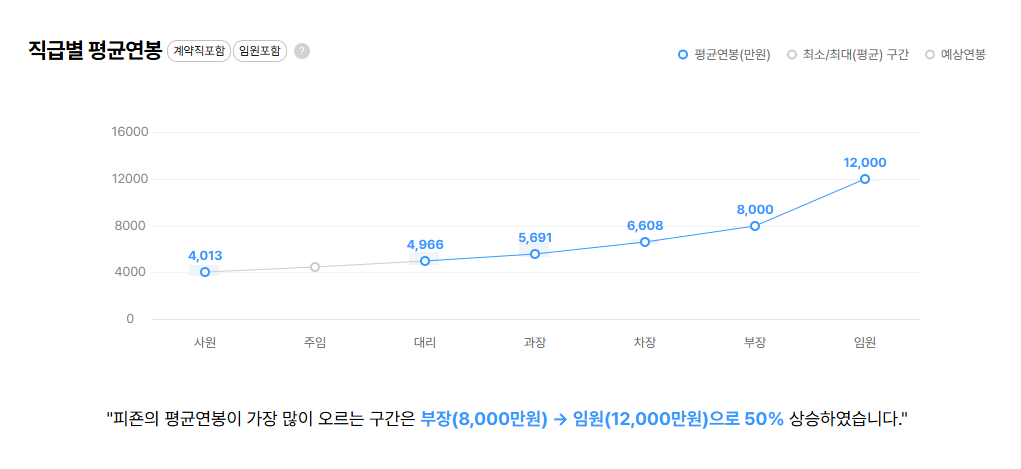This screenshot has height=469, width=1021.
Task: Toggle the 임원포함 filter tag
Action: pyautogui.click(x=260, y=51)
